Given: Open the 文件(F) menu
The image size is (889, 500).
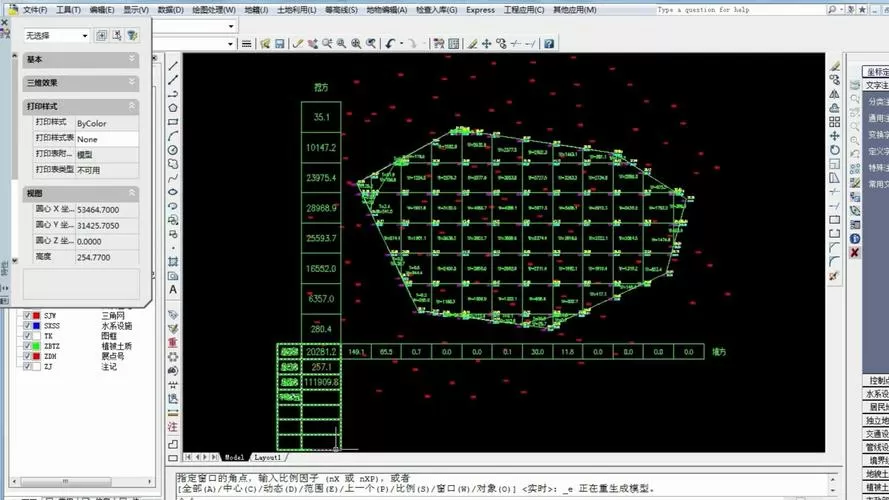Looking at the screenshot, I should tap(35, 10).
